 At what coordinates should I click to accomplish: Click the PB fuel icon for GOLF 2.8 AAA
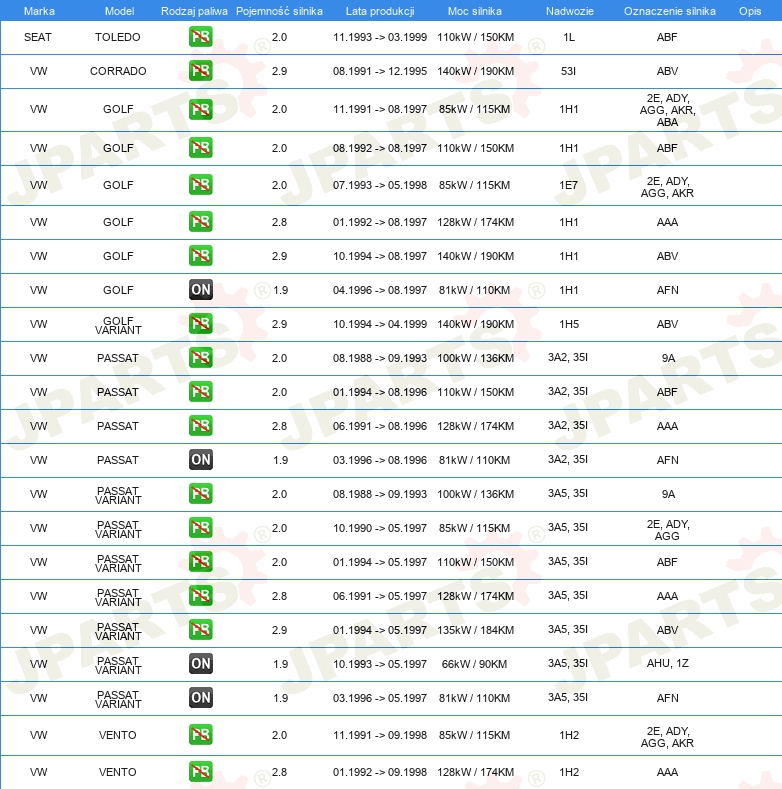[201, 222]
